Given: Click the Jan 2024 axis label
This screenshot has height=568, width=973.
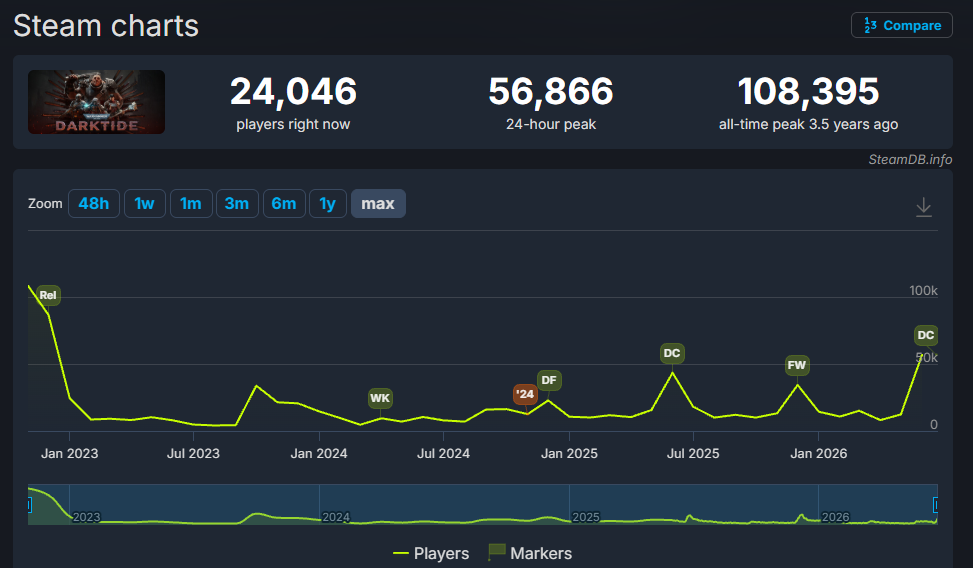Looking at the screenshot, I should pyautogui.click(x=319, y=454).
